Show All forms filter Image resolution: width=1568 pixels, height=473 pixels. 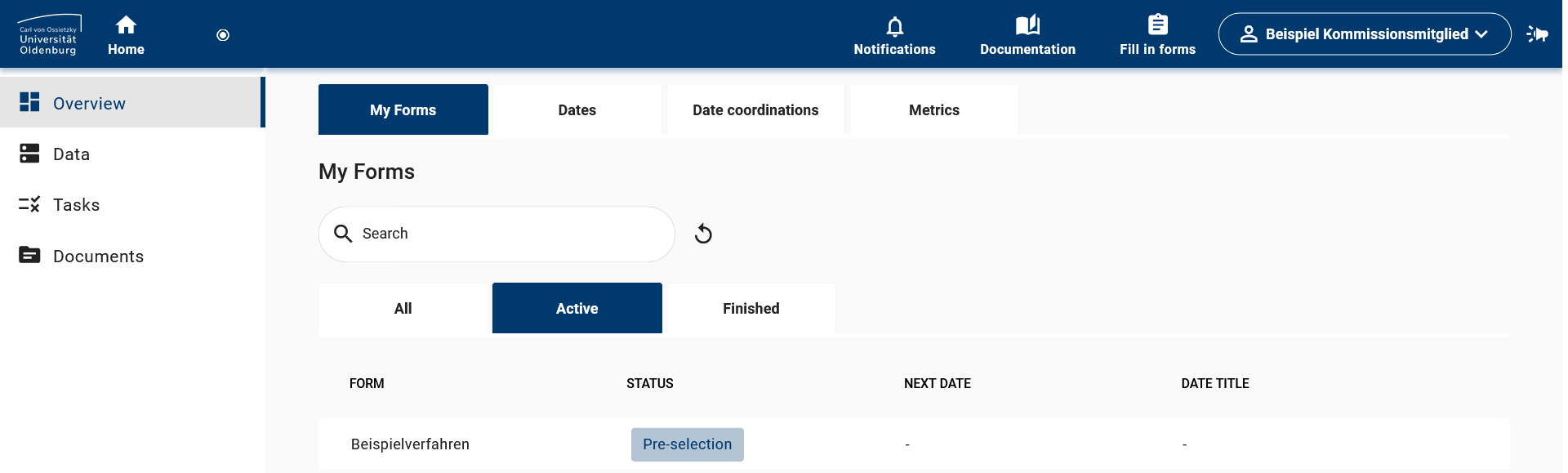(x=403, y=309)
